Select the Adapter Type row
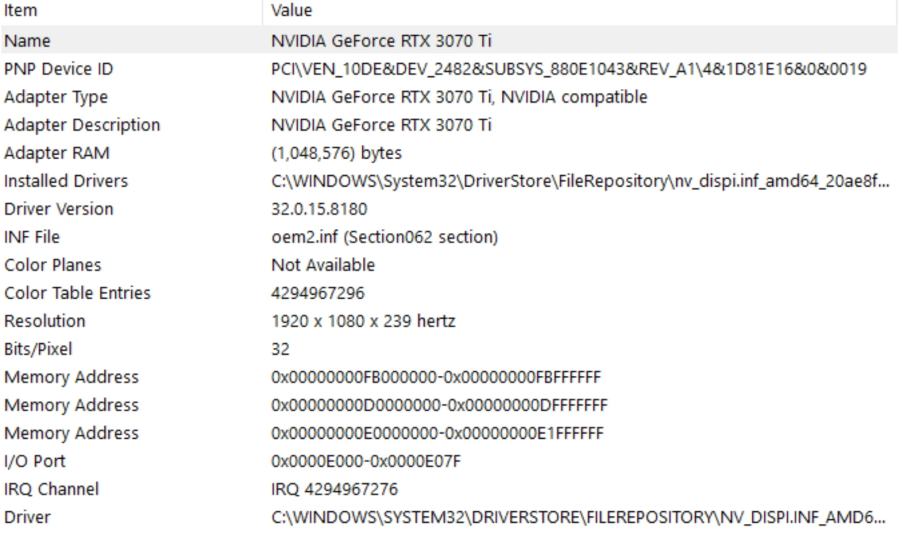This screenshot has width=919, height=535. point(56,97)
